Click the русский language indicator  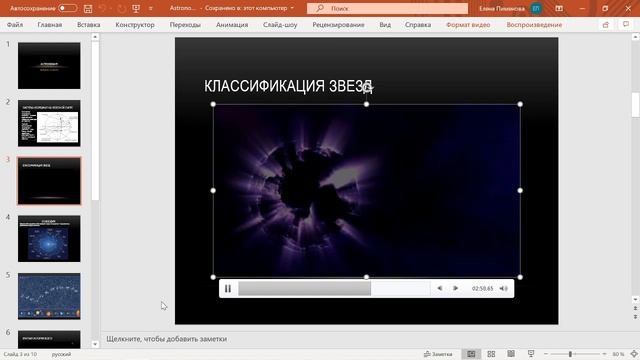click(61, 354)
